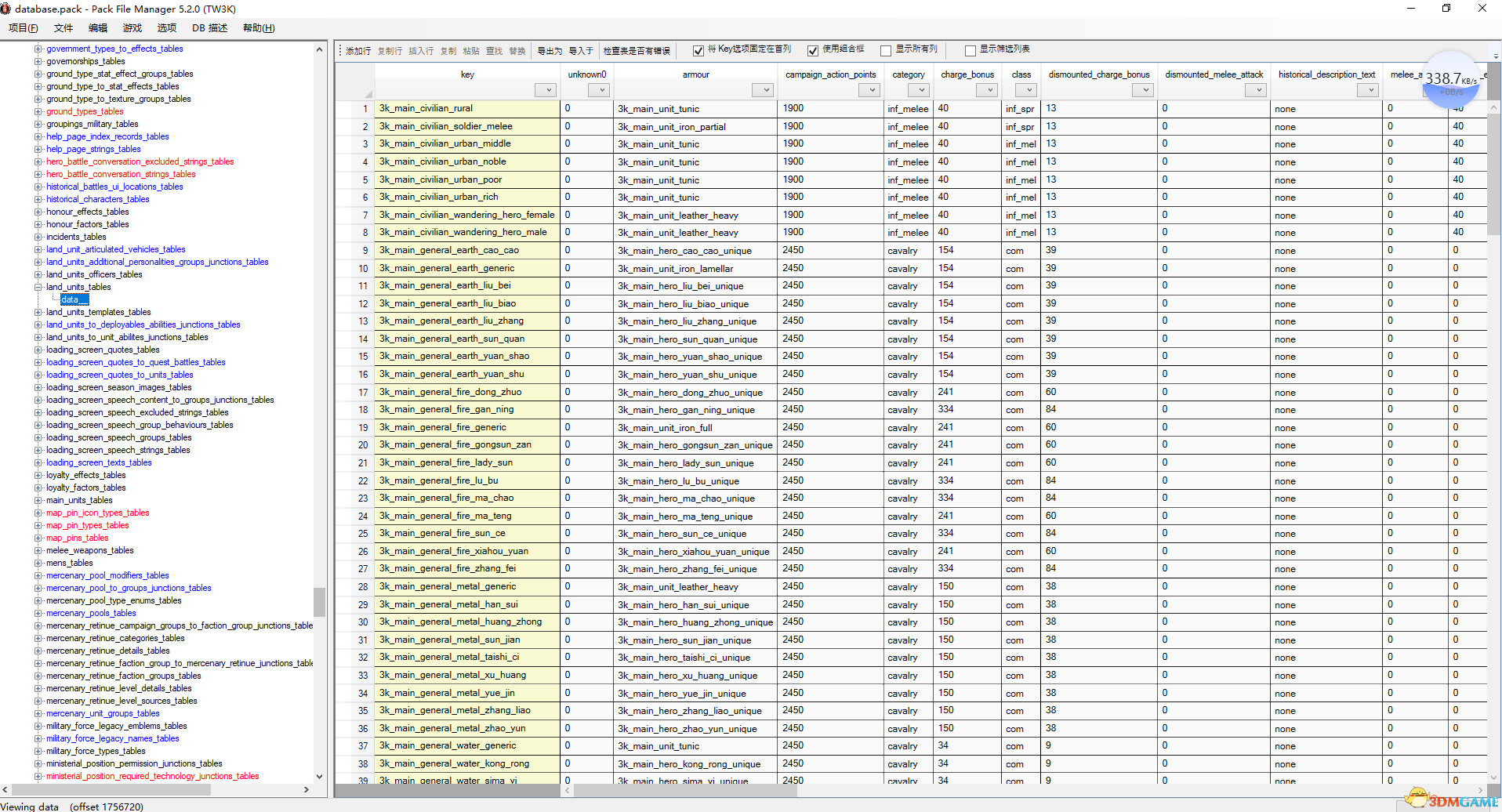The width and height of the screenshot is (1502, 812).
Task: Open the key column filter dropdown
Action: click(x=546, y=90)
